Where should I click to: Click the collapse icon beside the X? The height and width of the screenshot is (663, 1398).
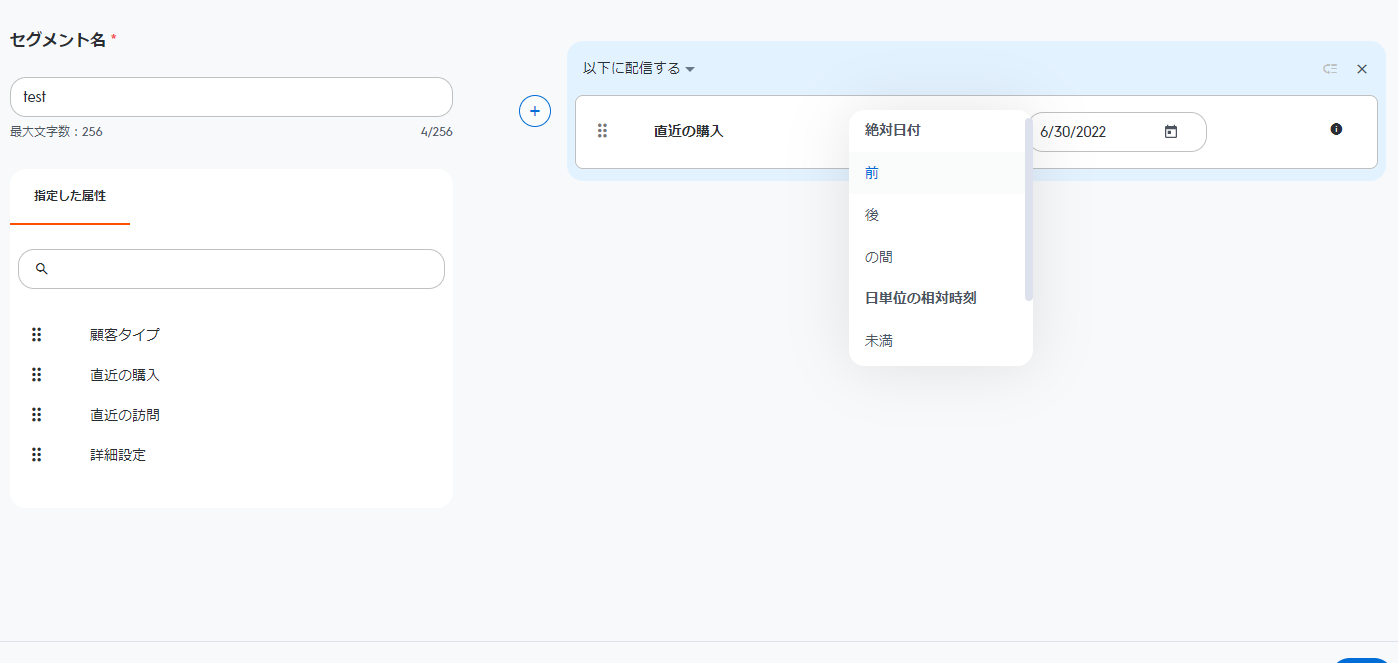coord(1330,69)
